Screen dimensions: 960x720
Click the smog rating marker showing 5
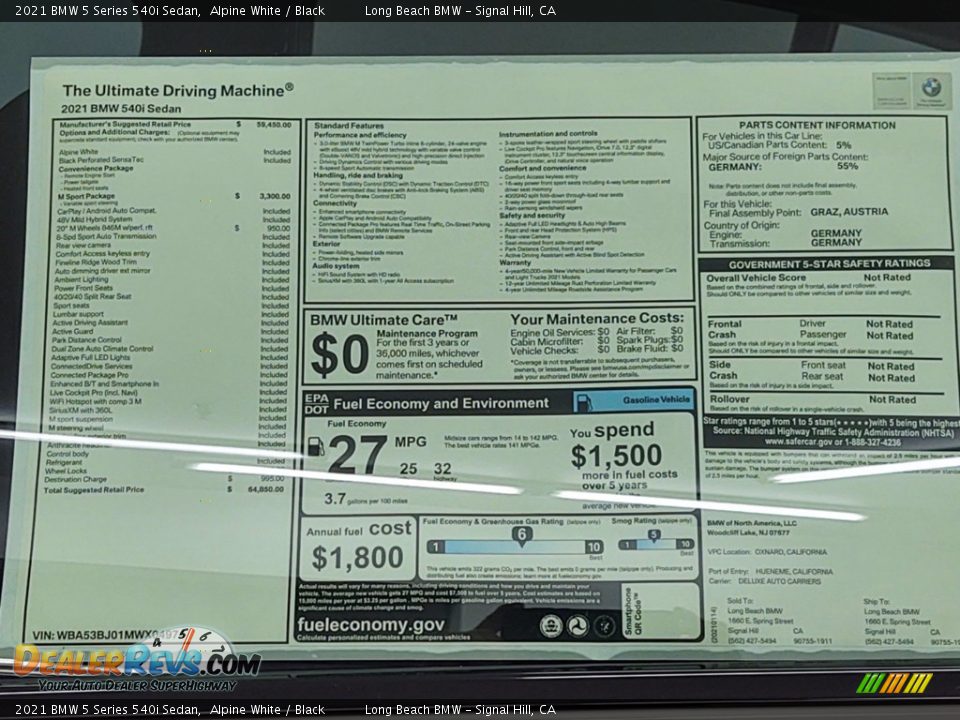pyautogui.click(x=654, y=535)
